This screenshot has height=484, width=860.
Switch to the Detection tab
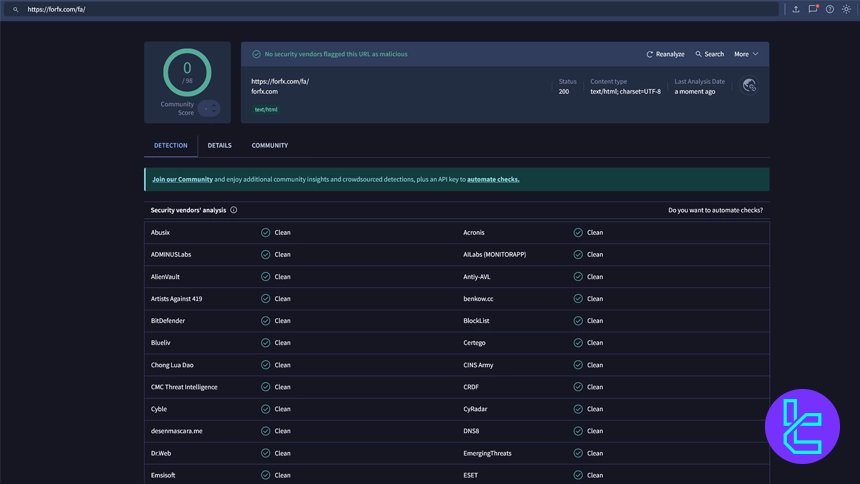pyautogui.click(x=171, y=145)
